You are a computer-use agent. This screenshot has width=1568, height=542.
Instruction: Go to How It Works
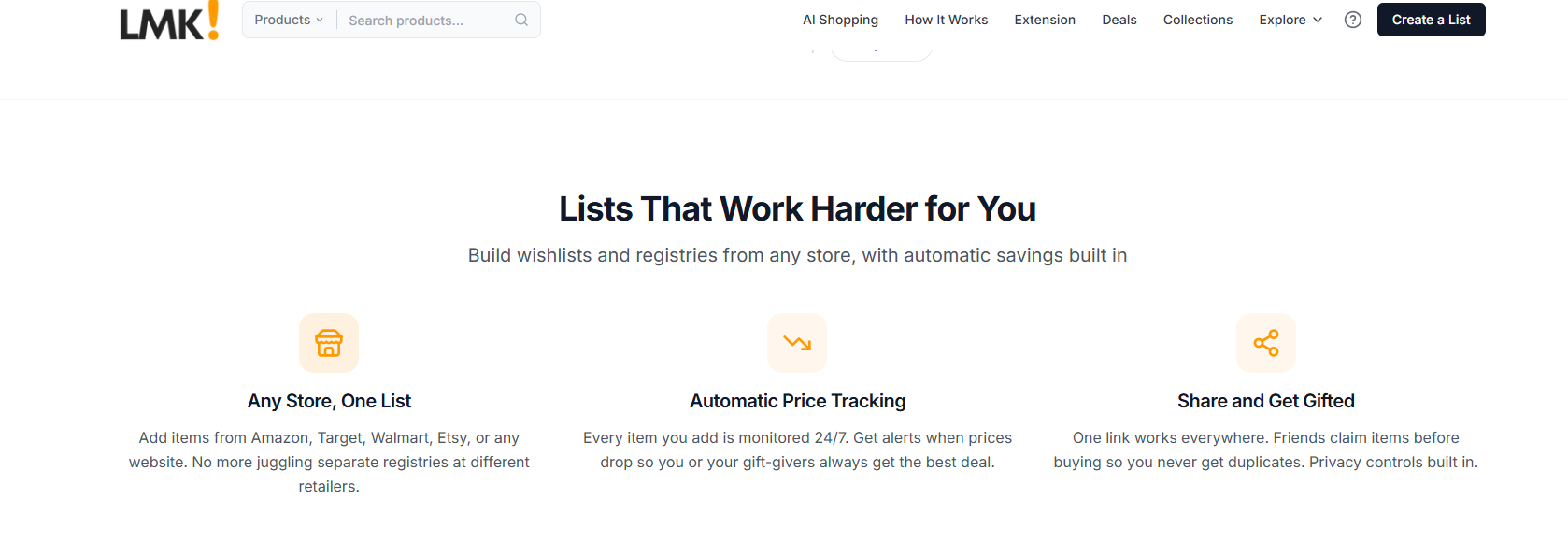point(946,20)
